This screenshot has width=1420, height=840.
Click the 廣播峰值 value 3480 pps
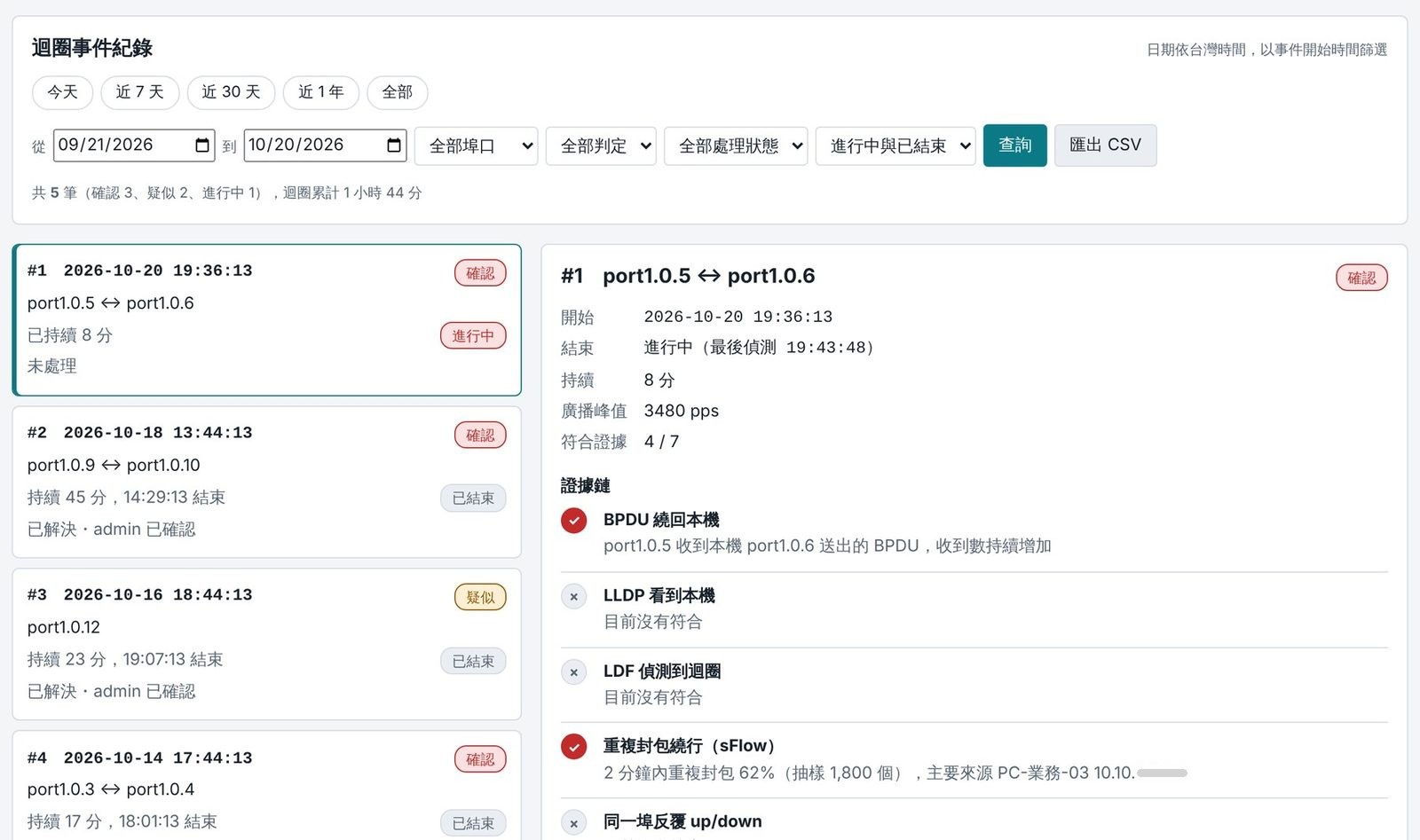pos(682,411)
